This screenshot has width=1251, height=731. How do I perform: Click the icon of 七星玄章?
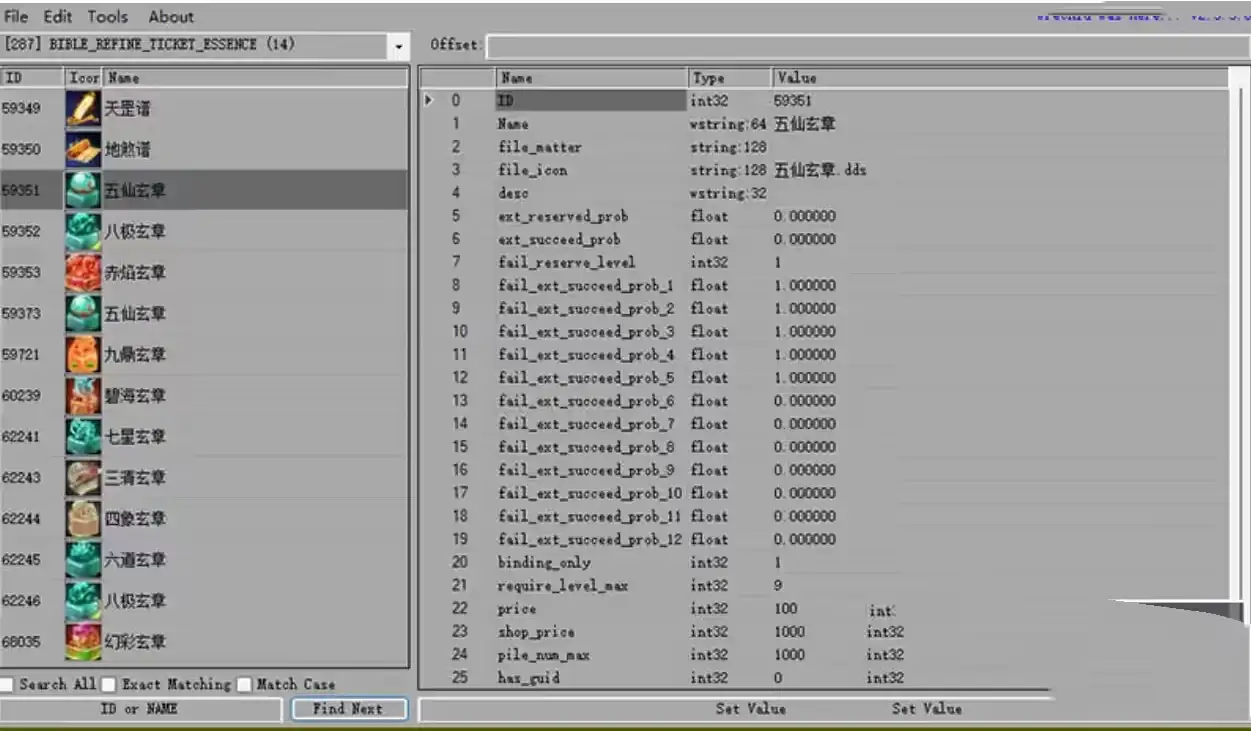click(x=83, y=436)
